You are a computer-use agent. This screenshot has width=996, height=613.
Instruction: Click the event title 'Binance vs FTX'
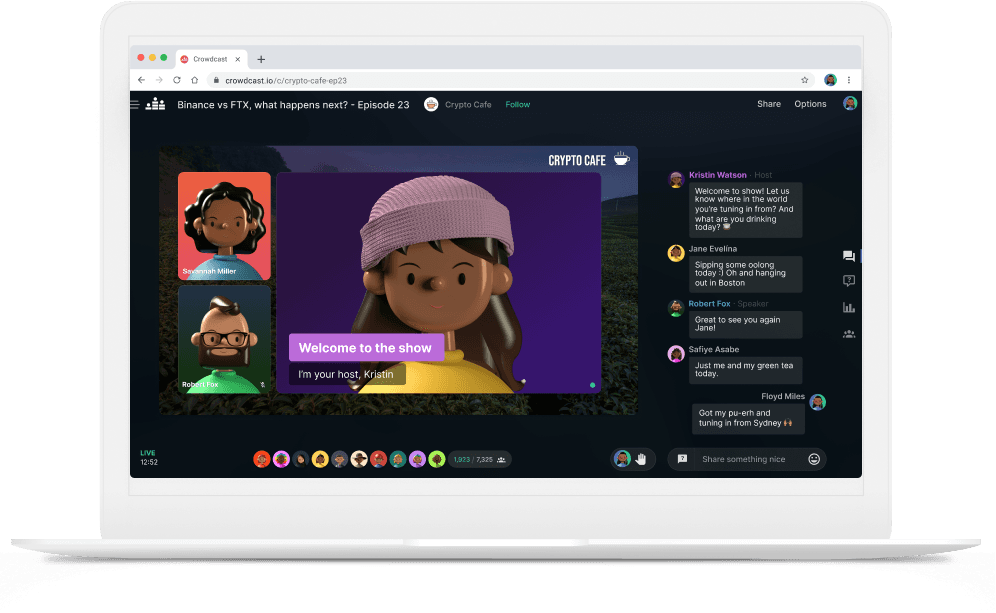pyautogui.click(x=293, y=105)
